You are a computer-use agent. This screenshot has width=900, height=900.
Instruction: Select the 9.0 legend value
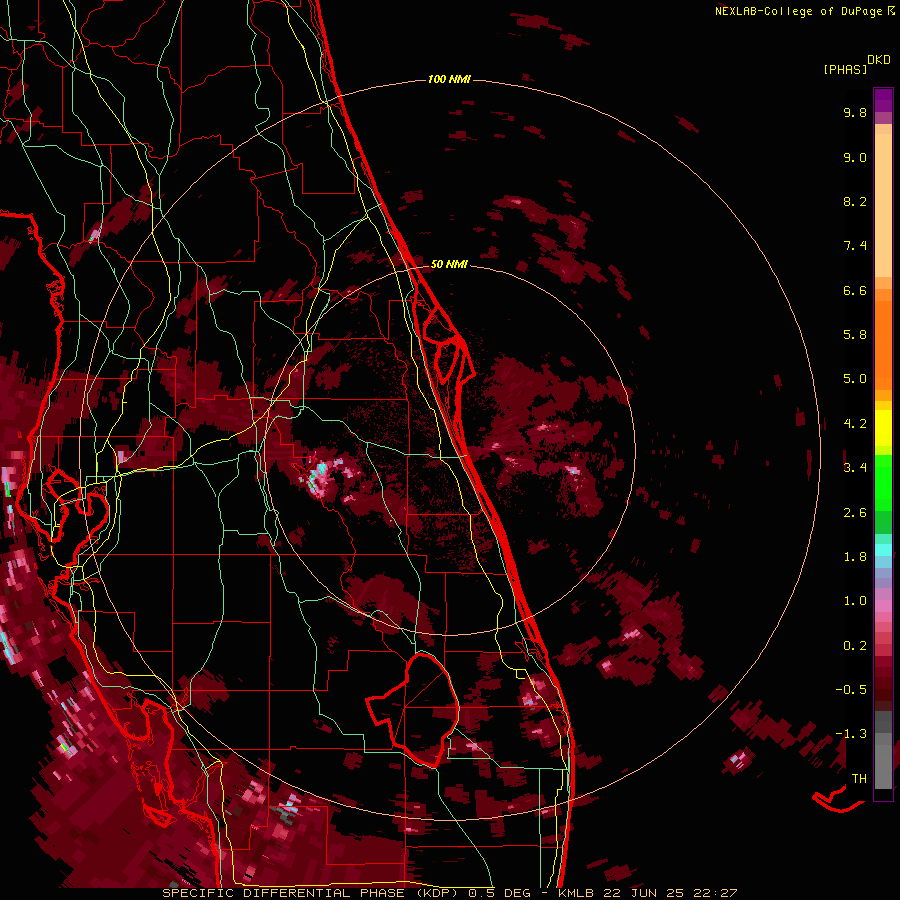[x=855, y=157]
